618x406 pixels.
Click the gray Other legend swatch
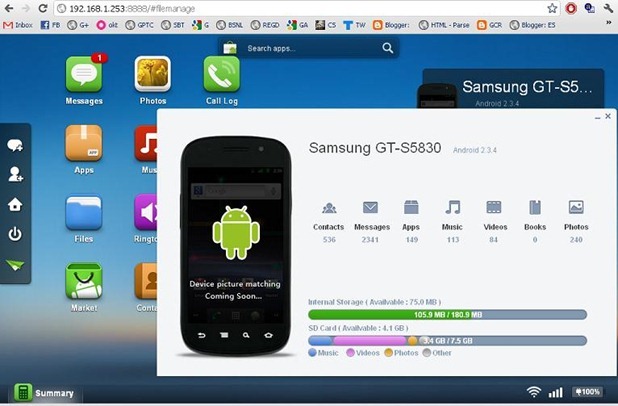coord(426,353)
